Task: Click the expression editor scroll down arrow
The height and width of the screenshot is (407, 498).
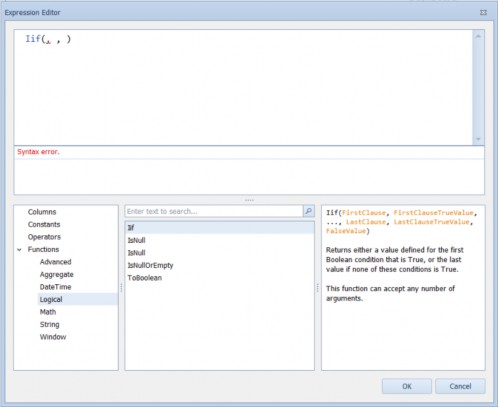Action: pos(478,139)
